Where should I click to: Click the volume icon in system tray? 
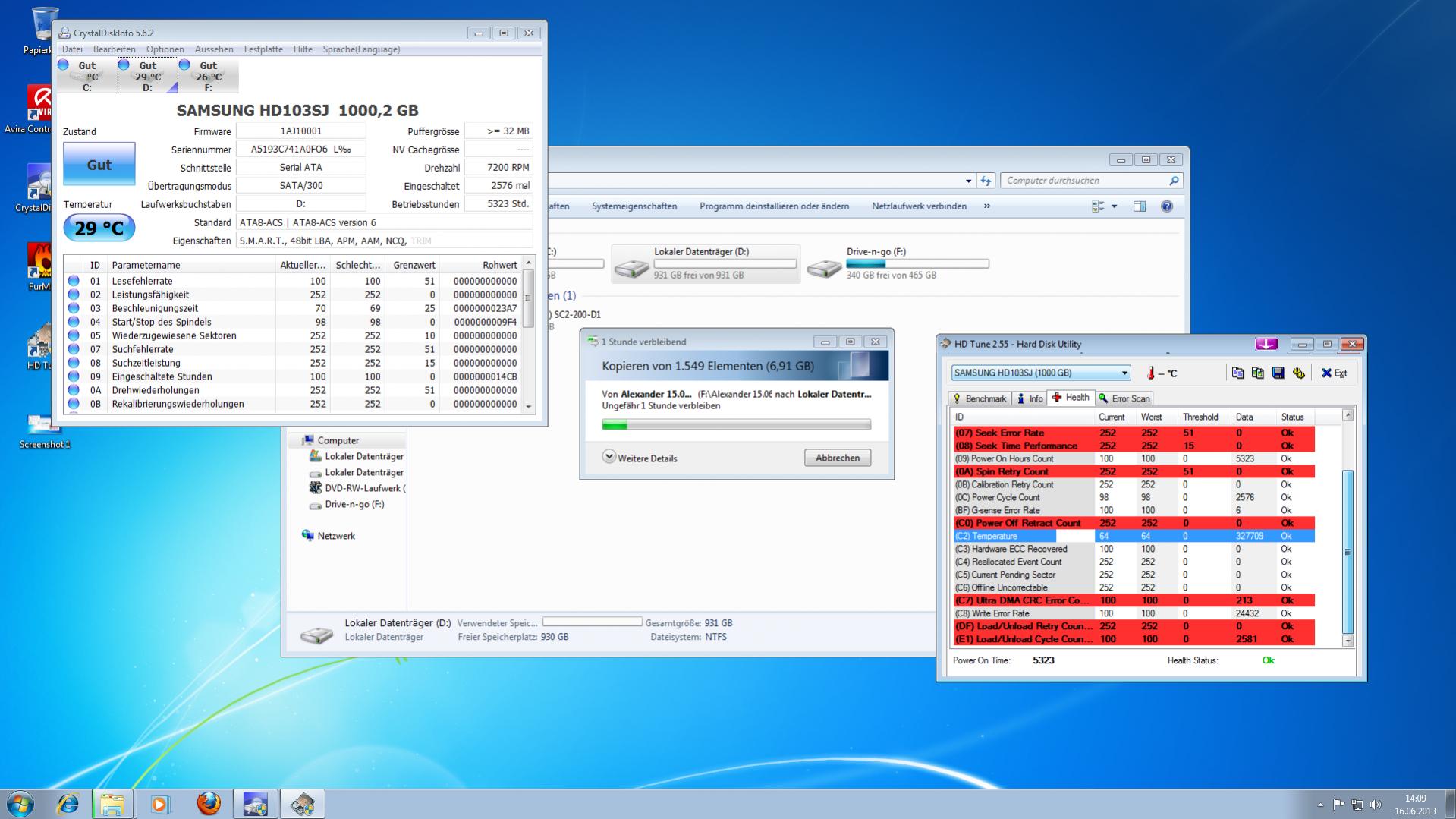(x=1376, y=805)
